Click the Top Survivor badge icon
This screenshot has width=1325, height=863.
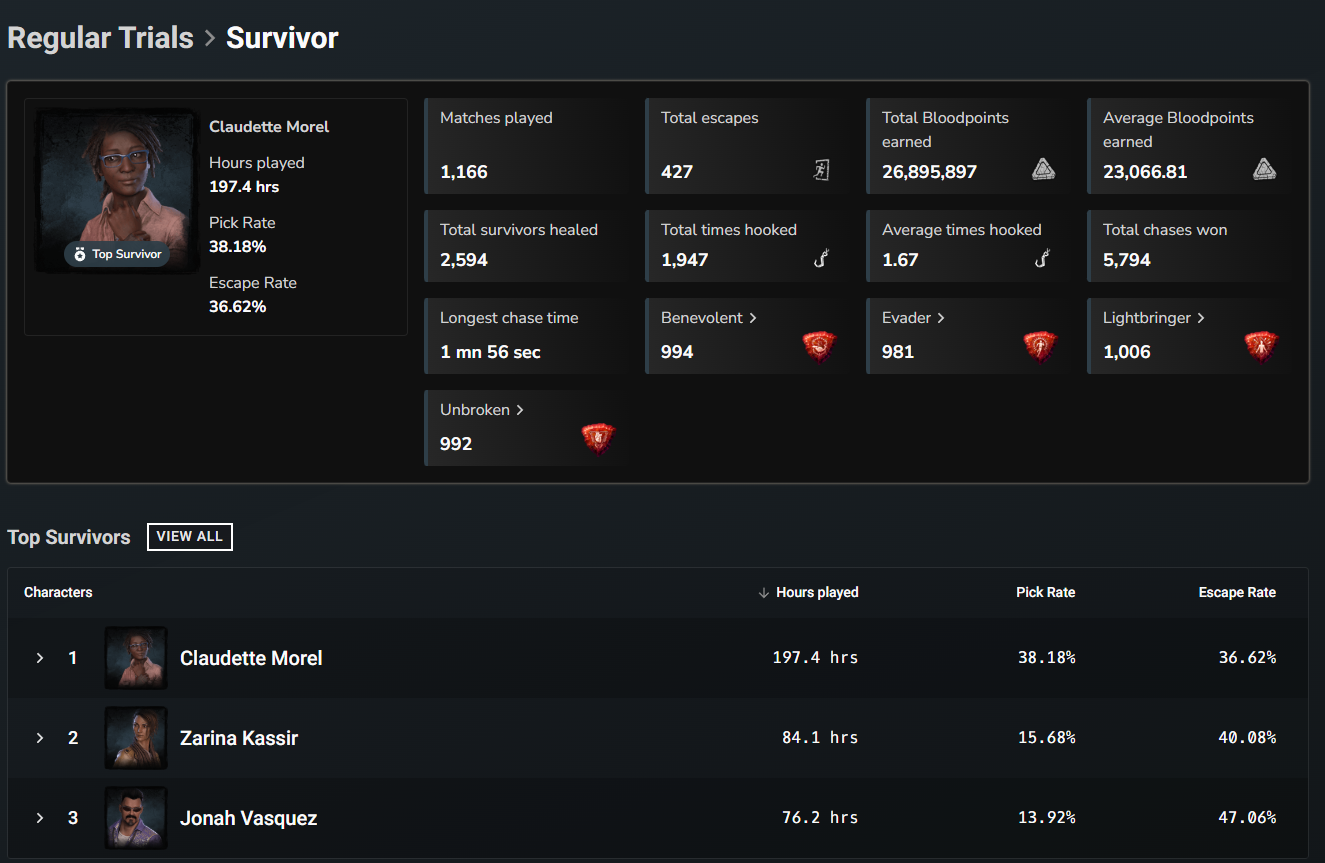(x=82, y=254)
